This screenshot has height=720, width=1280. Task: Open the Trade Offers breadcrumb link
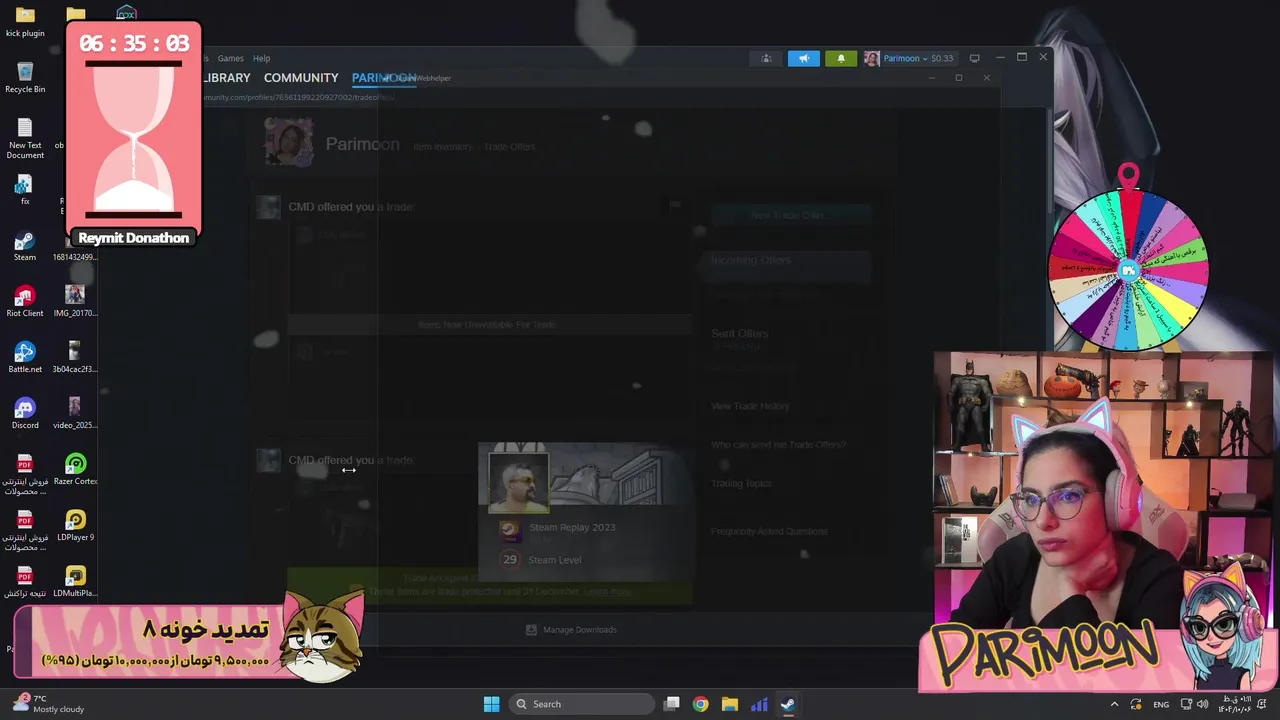[x=510, y=147]
